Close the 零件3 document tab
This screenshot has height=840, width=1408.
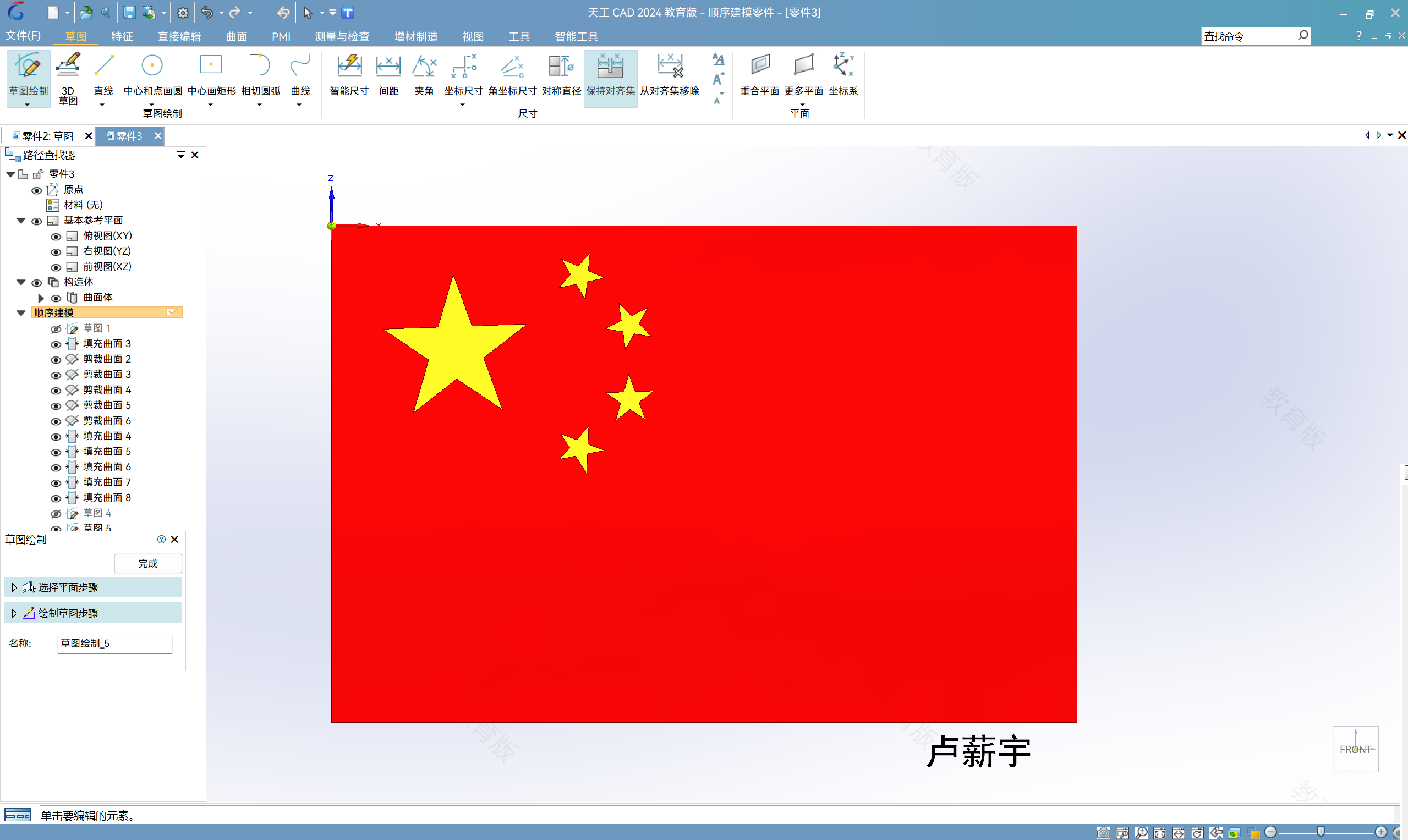(157, 136)
